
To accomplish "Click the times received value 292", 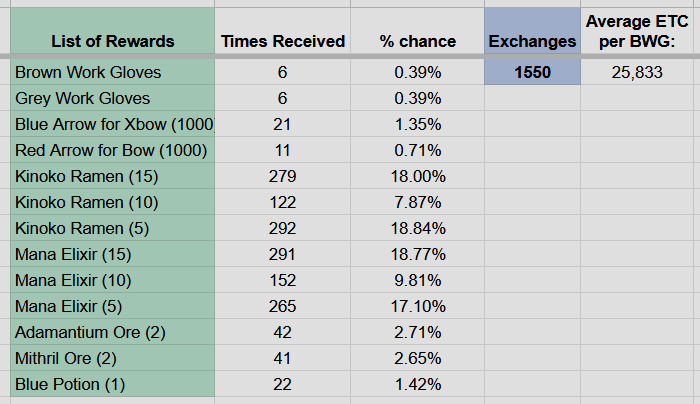I will click(283, 228).
